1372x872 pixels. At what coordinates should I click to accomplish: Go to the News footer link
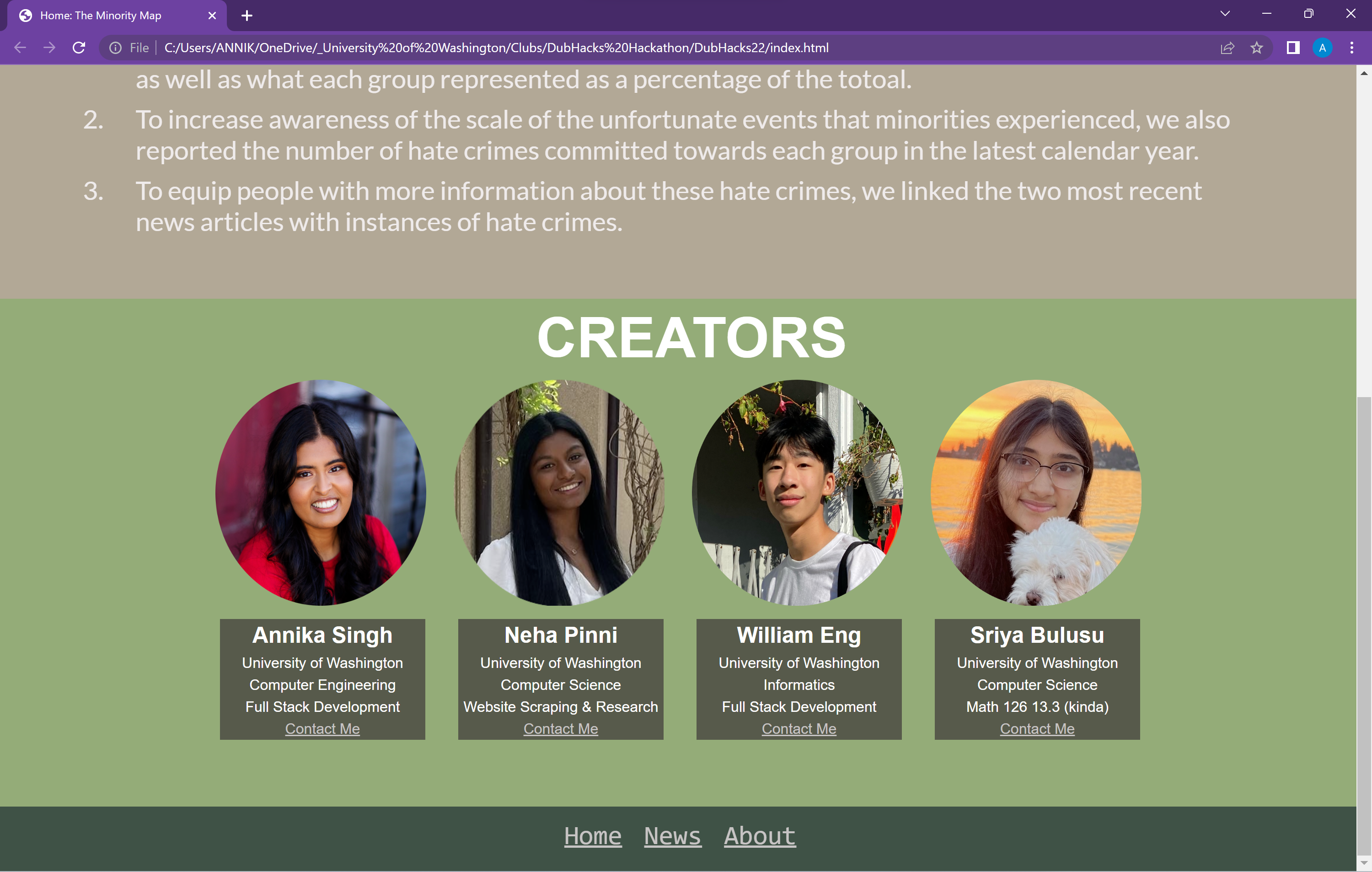672,836
